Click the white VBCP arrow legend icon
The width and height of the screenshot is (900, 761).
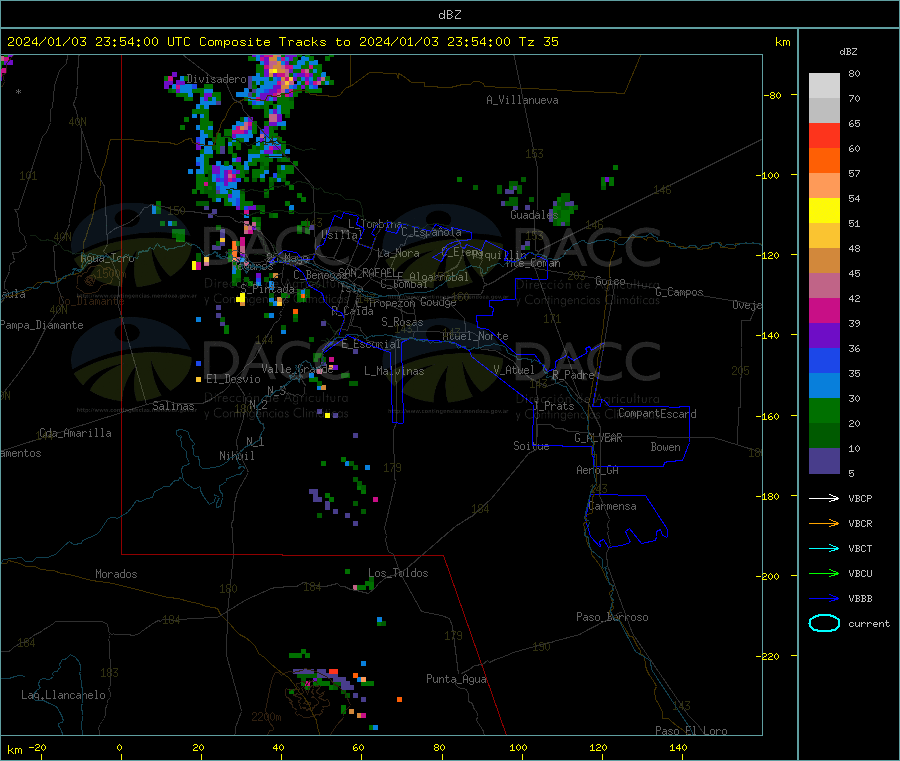tap(824, 498)
